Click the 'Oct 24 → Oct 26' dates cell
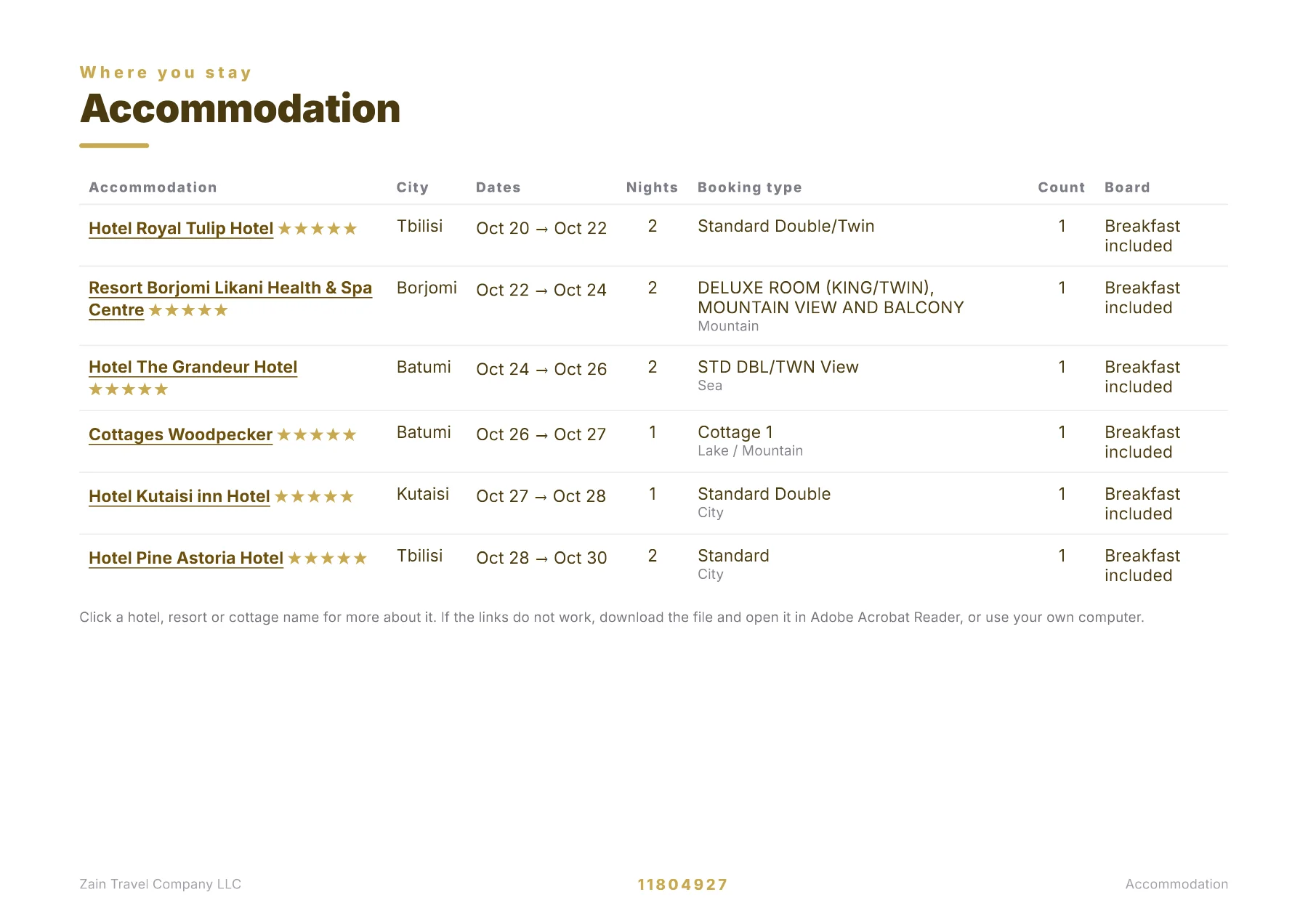Image resolution: width=1308 pixels, height=924 pixels. pyautogui.click(x=541, y=369)
